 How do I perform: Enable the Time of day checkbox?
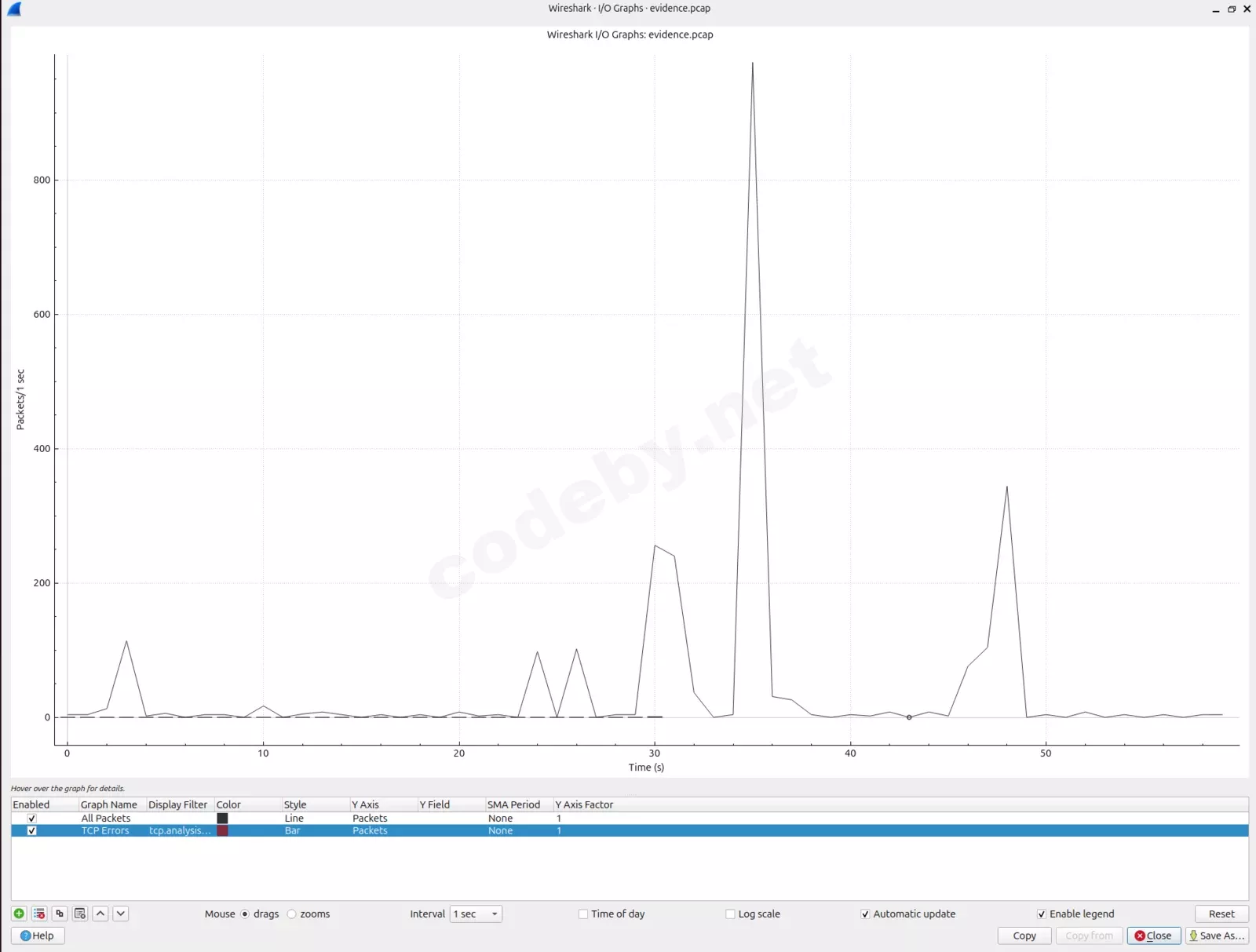[583, 914]
